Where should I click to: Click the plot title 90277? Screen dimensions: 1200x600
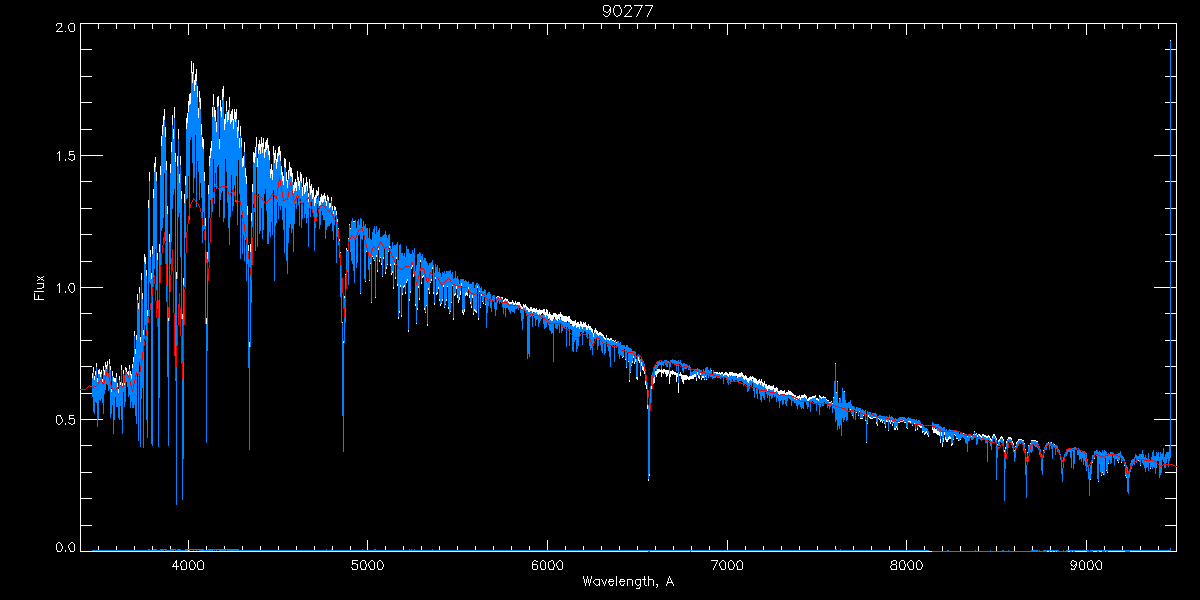(628, 11)
